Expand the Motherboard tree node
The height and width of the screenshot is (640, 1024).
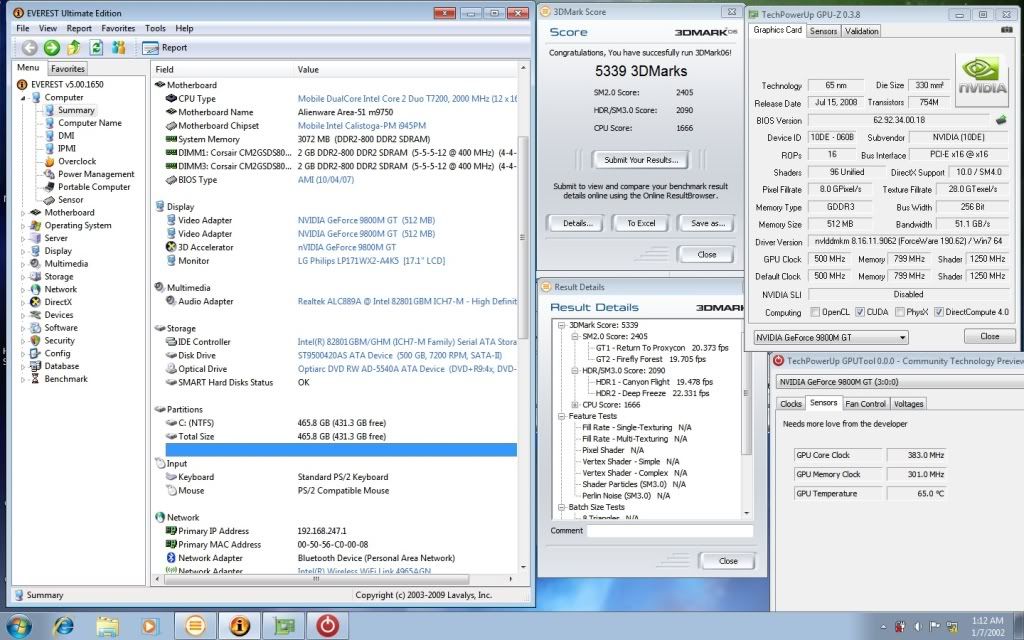coord(23,213)
